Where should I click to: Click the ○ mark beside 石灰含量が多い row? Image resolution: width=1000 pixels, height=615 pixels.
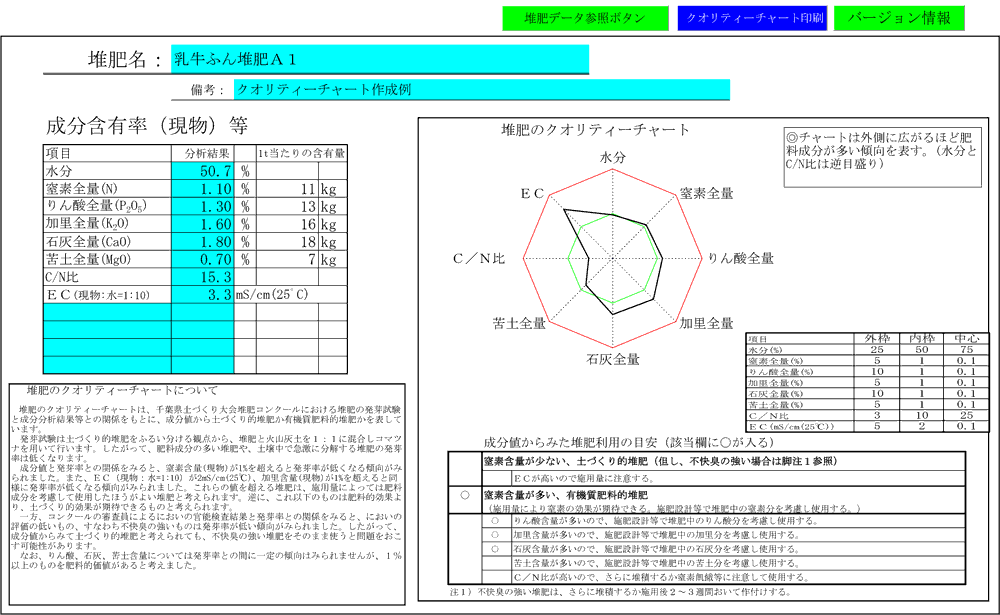point(495,549)
